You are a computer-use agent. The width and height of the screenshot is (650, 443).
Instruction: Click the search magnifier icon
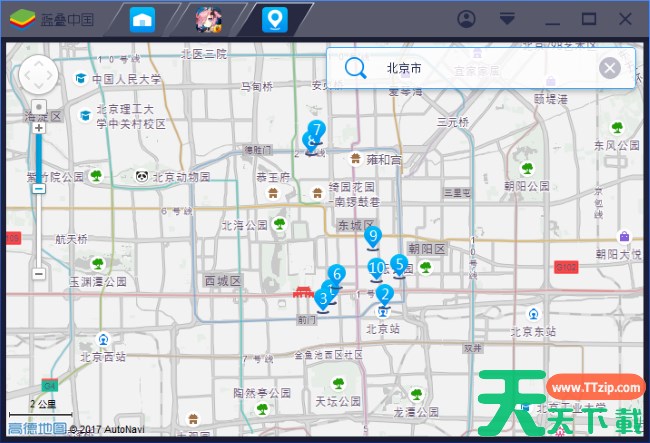356,68
